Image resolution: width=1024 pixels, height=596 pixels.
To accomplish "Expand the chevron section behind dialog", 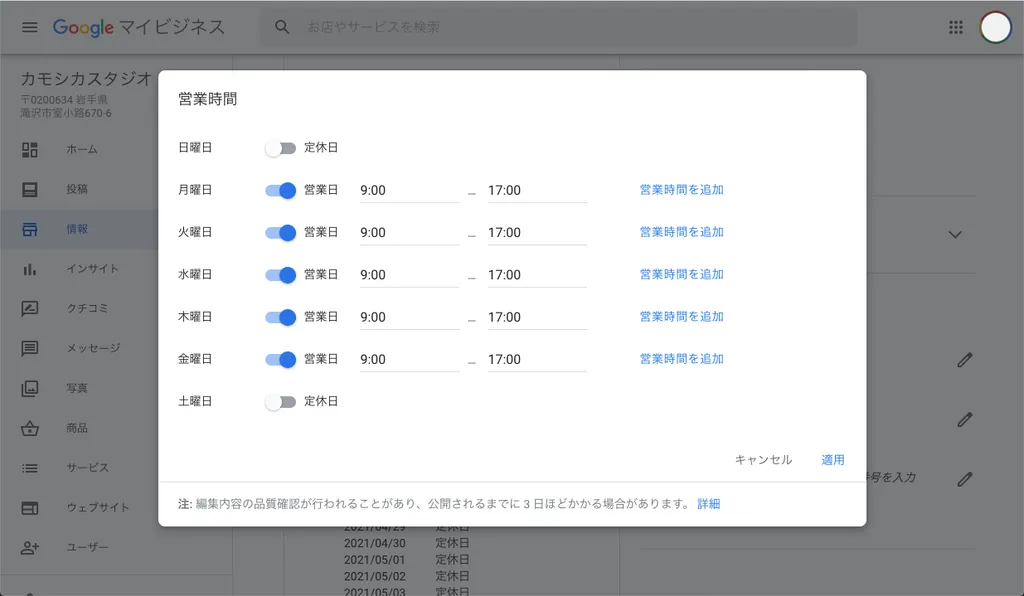I will click(955, 234).
